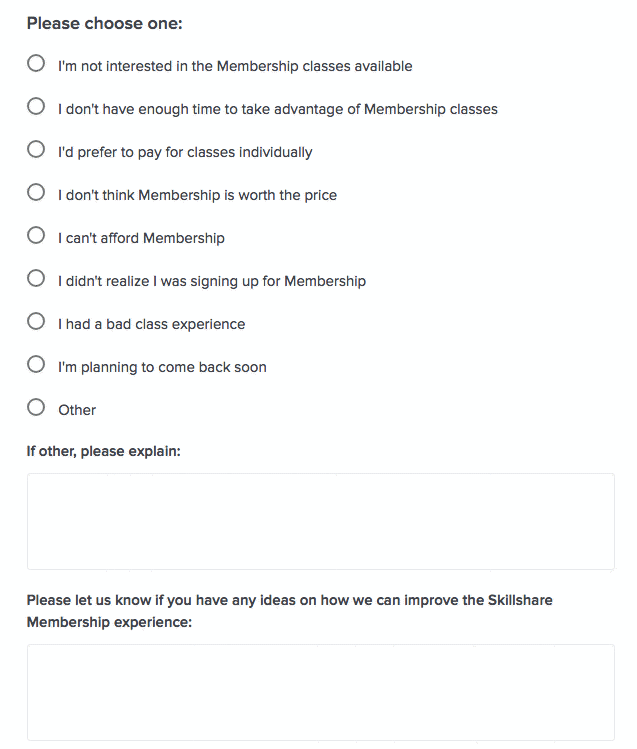Focus the Skillshare Membership improvement ideas text area
This screenshot has height=749, width=637.
[x=320, y=692]
